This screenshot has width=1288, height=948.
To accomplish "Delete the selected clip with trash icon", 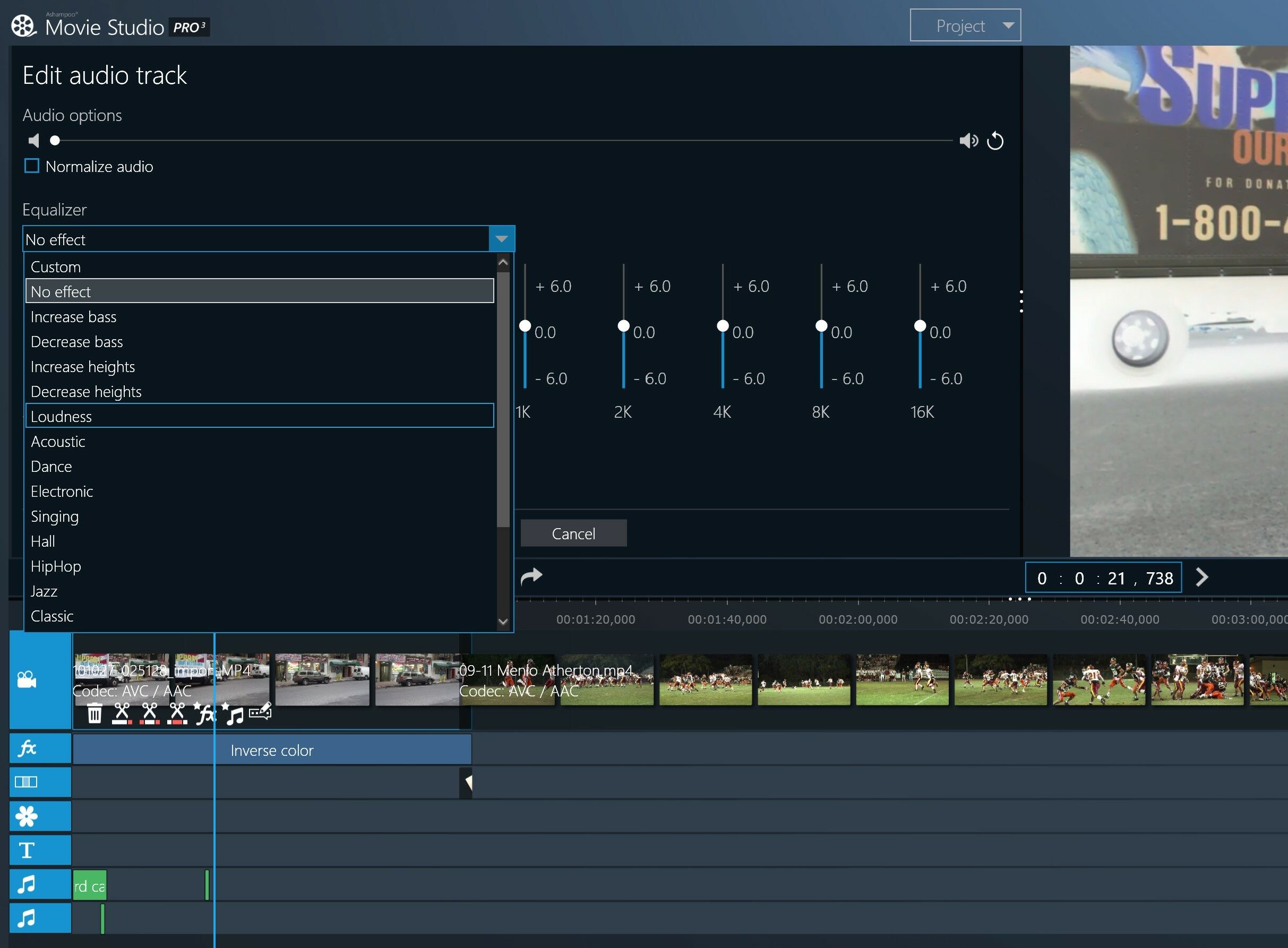I will pos(95,714).
